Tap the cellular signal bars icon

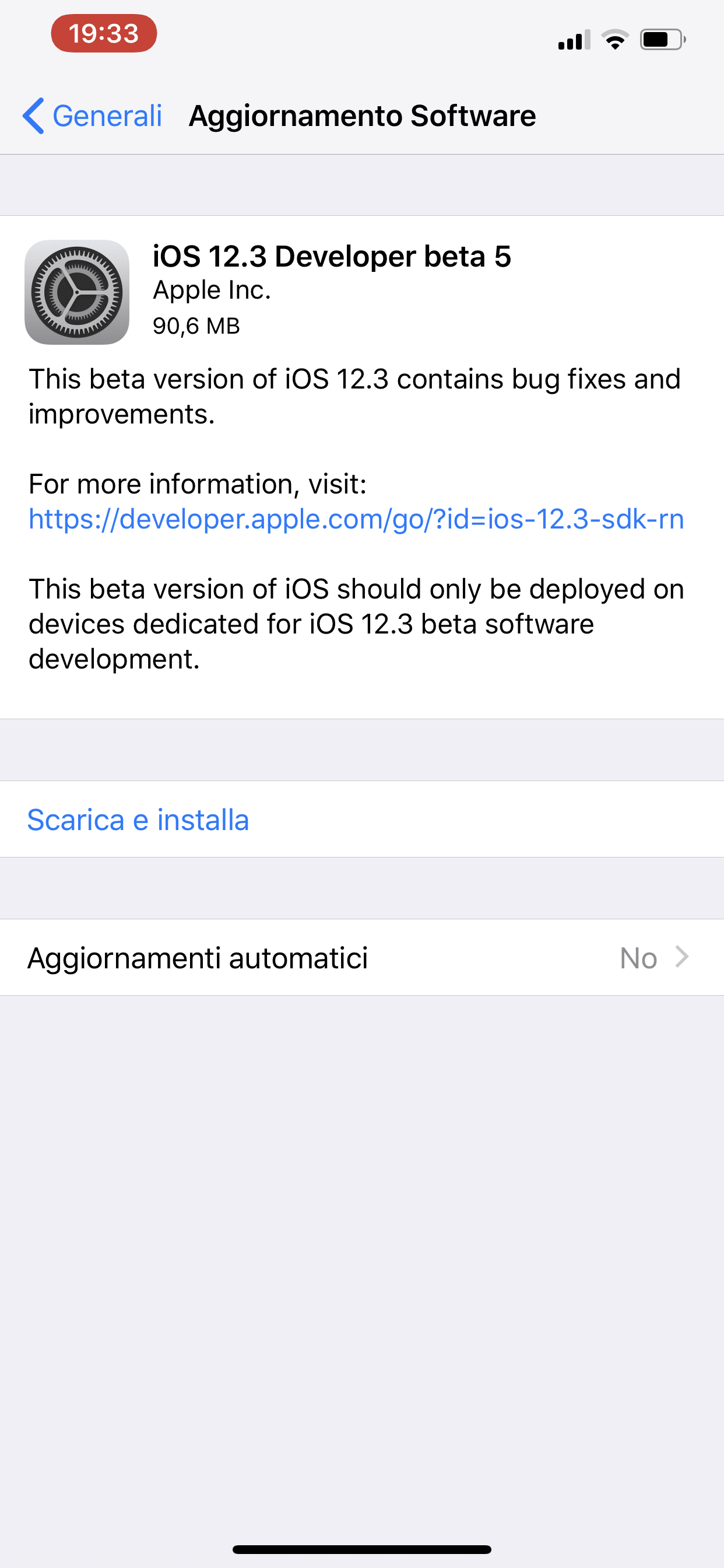click(574, 40)
